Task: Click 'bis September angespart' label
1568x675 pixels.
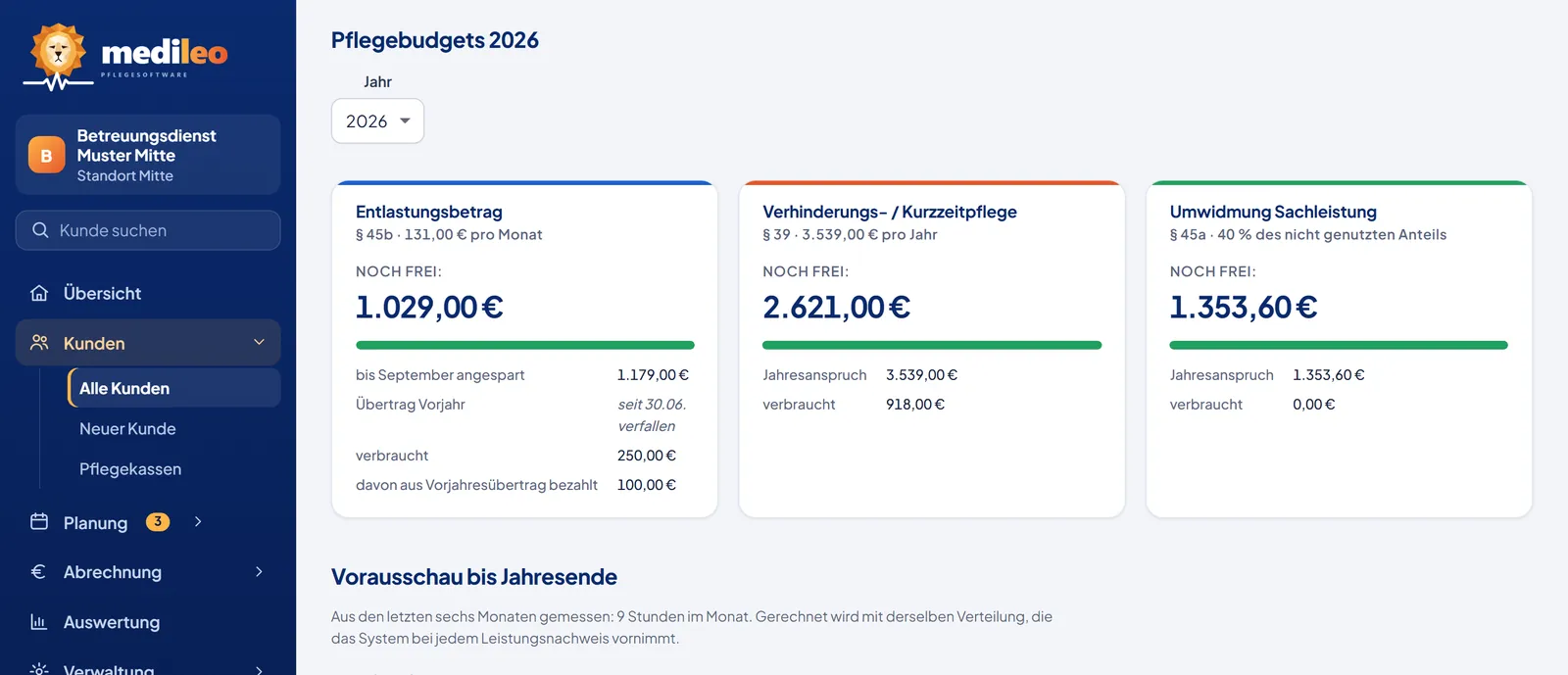Action: (440, 374)
